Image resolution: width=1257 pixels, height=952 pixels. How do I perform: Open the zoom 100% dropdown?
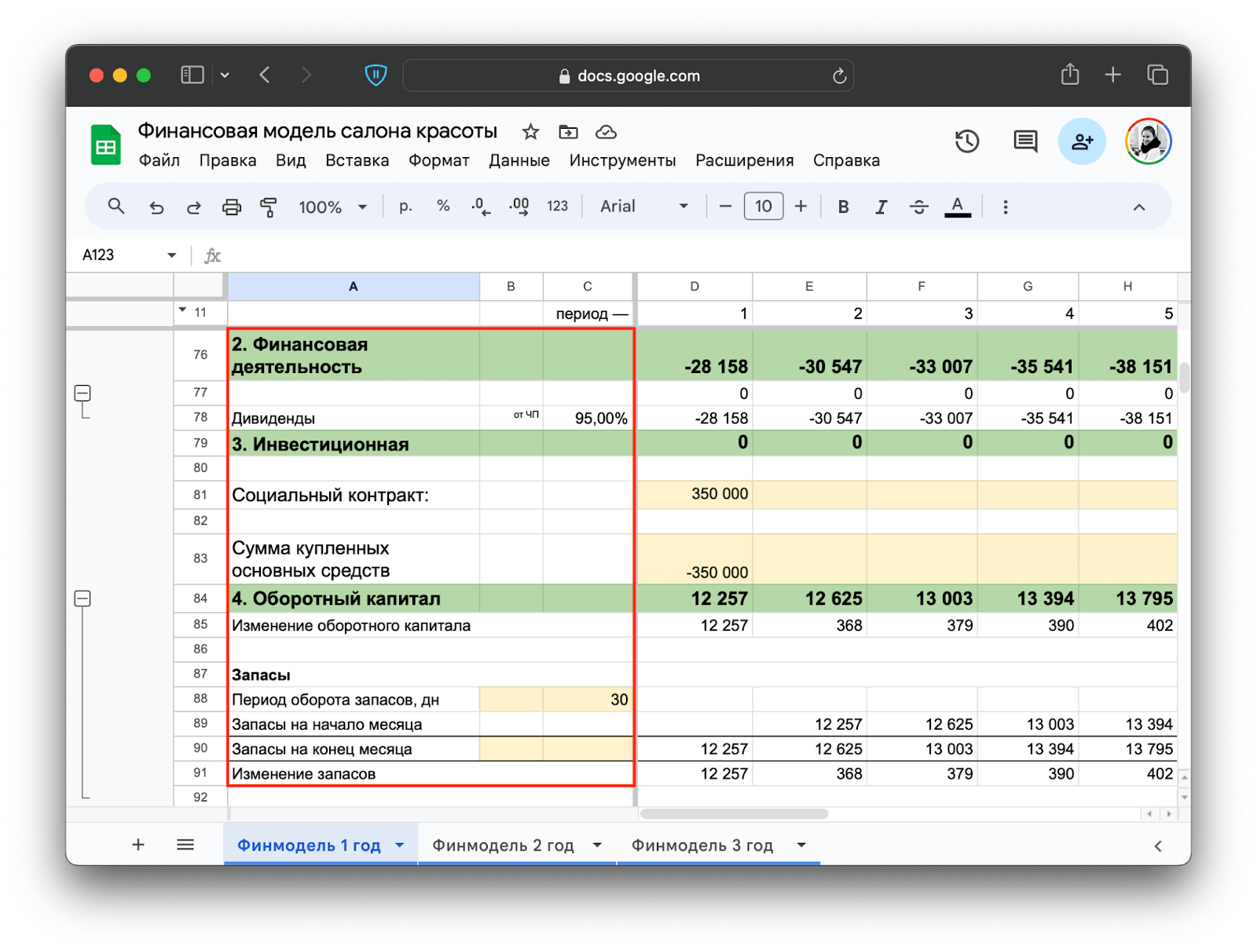click(x=332, y=207)
